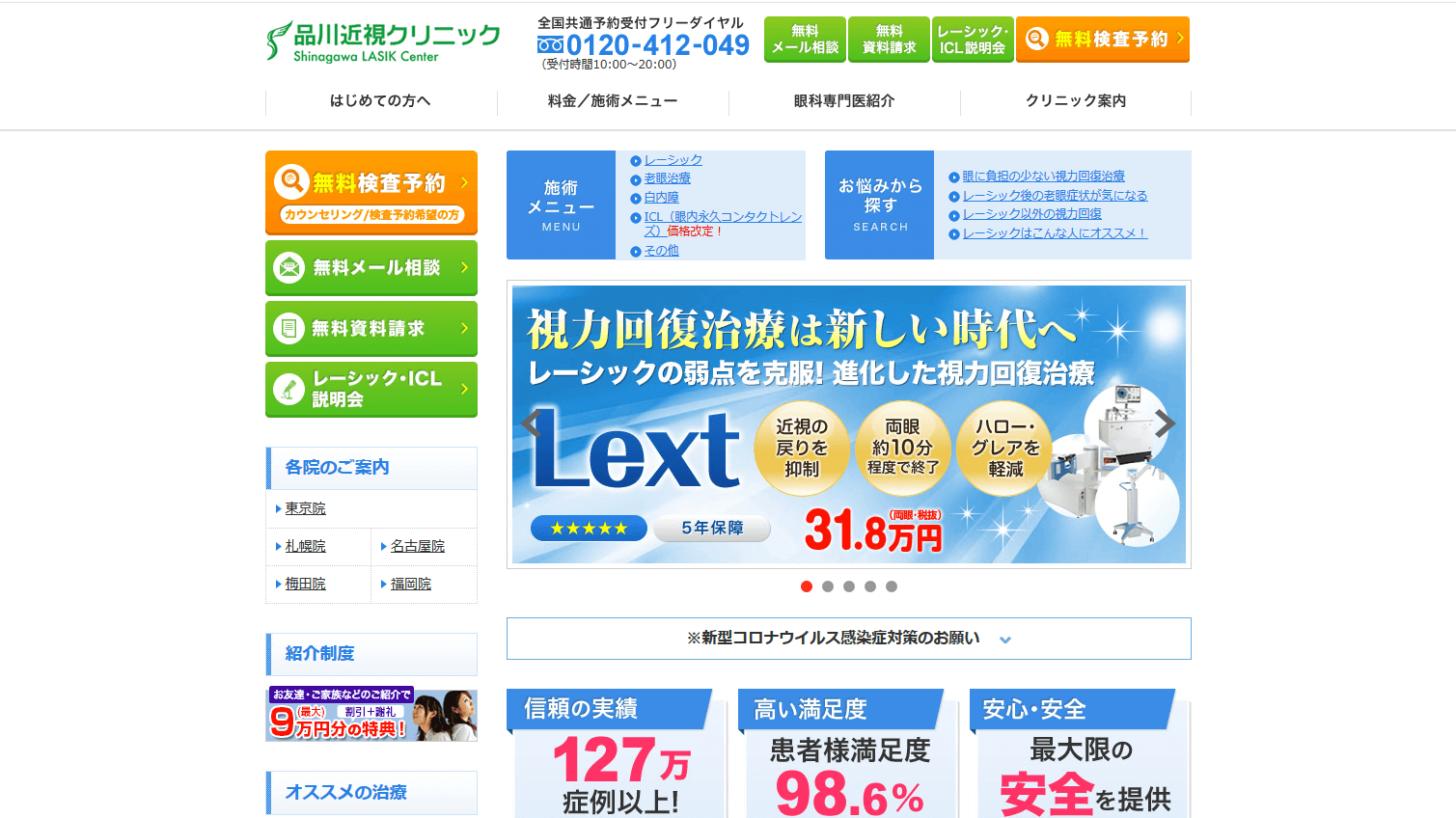Click the triangle marker beside 東京院

pos(279,508)
